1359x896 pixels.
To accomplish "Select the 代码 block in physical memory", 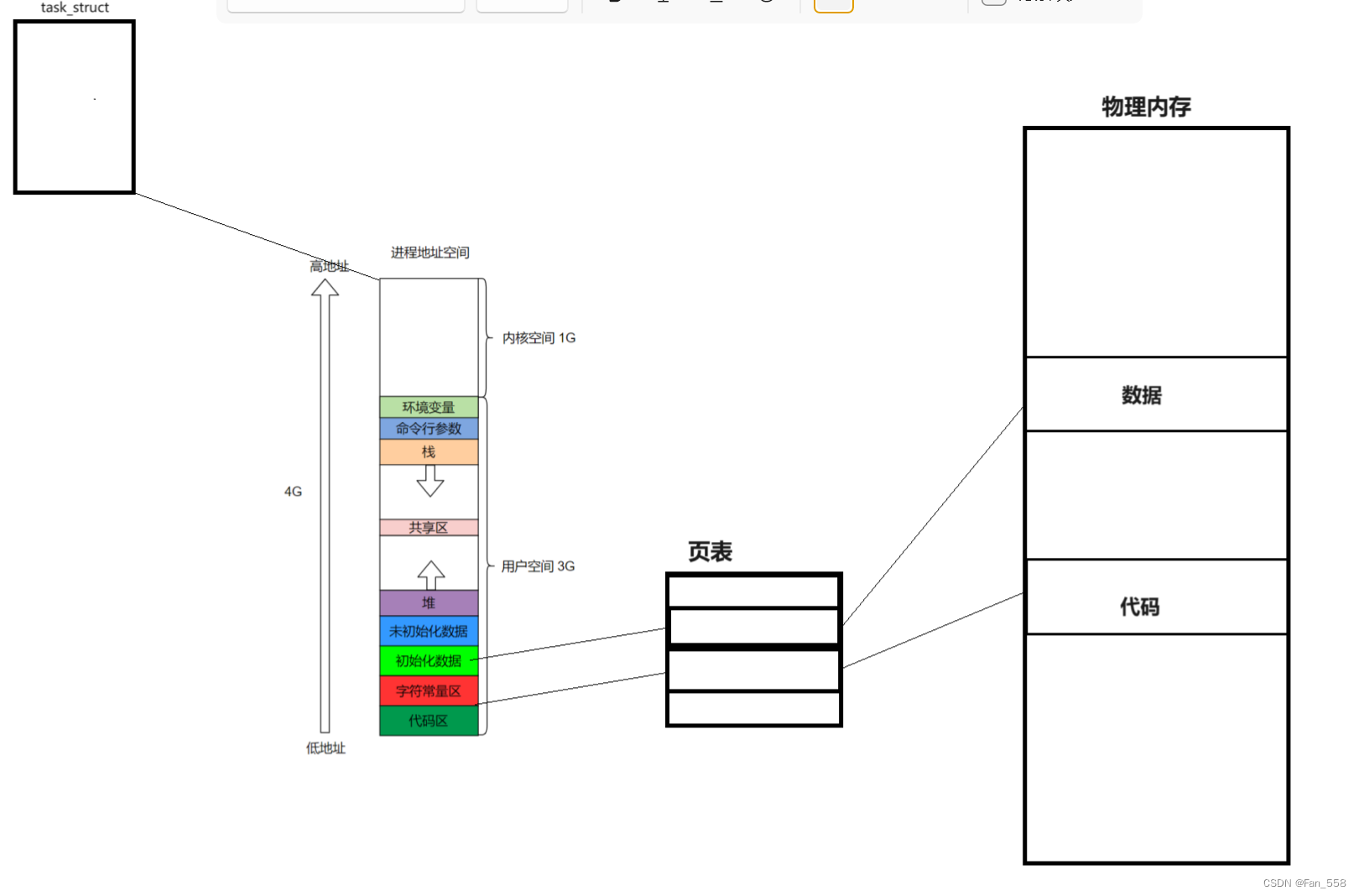I will 1157,596.
